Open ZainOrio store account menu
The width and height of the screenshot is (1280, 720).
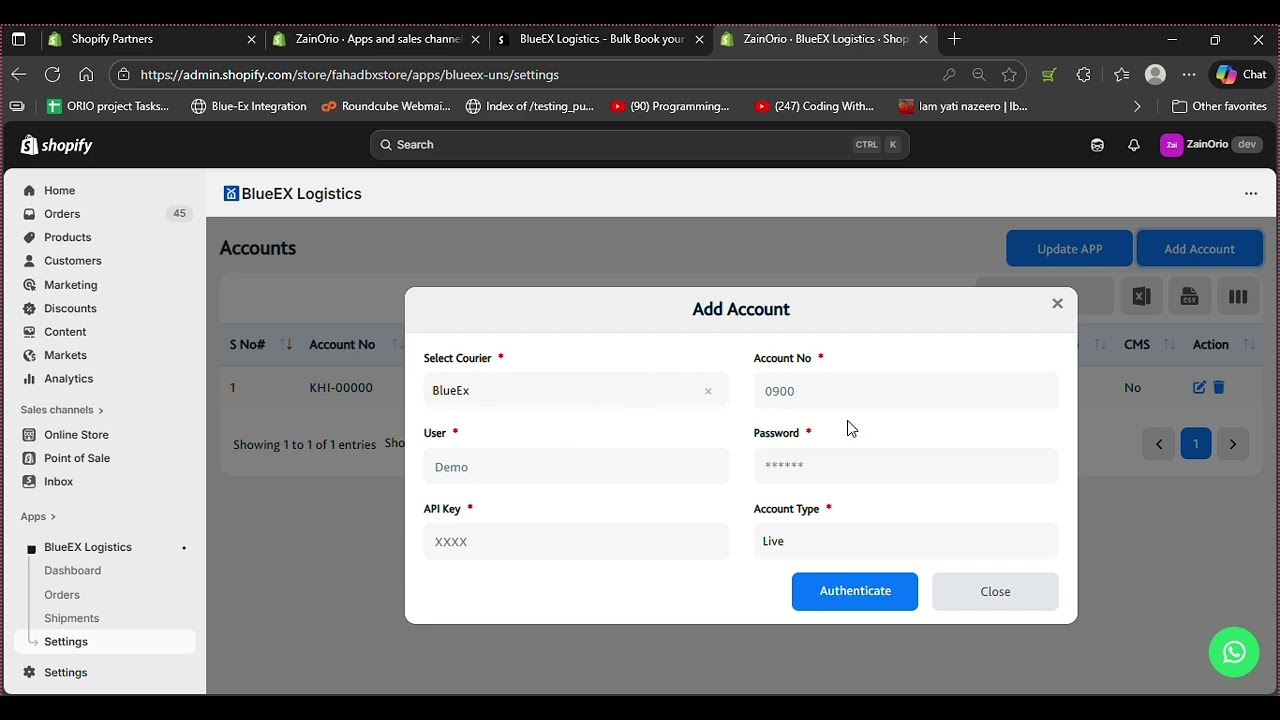(x=1211, y=145)
